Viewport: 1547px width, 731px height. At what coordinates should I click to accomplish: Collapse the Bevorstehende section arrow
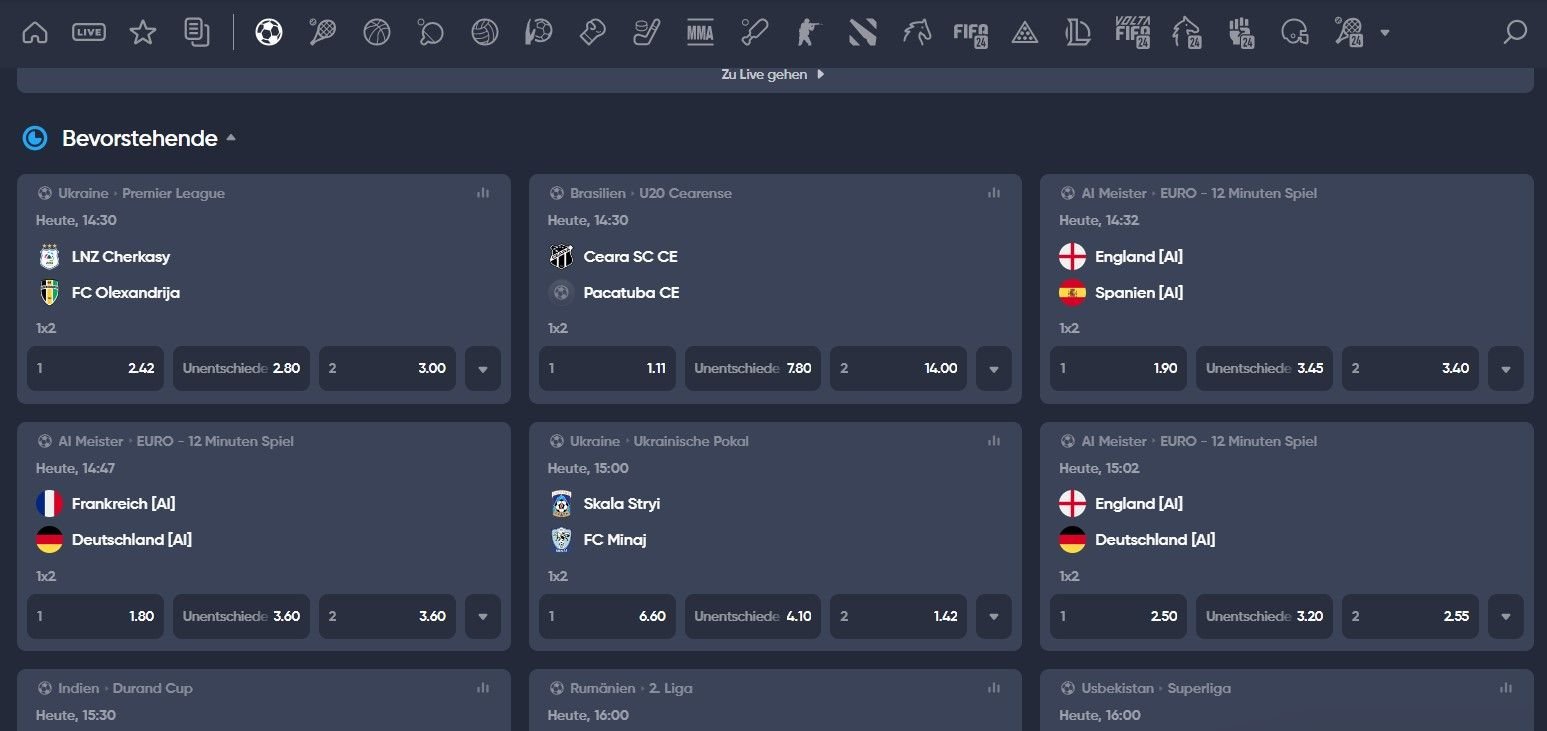point(231,138)
